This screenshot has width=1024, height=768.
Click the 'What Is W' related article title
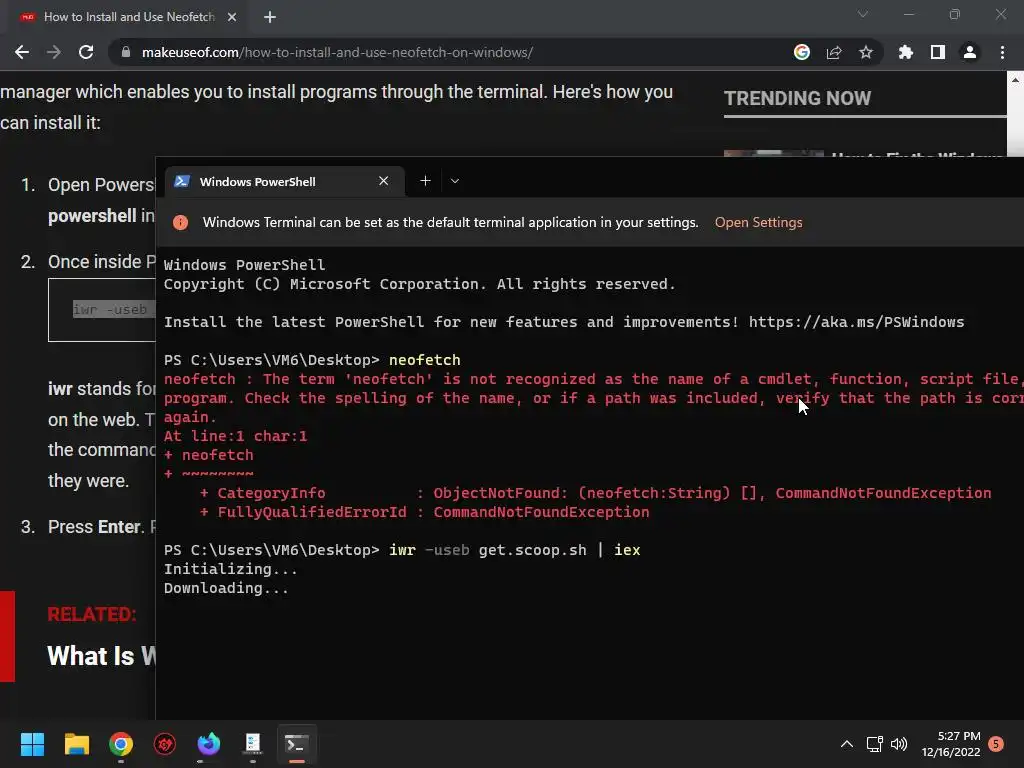(x=101, y=656)
